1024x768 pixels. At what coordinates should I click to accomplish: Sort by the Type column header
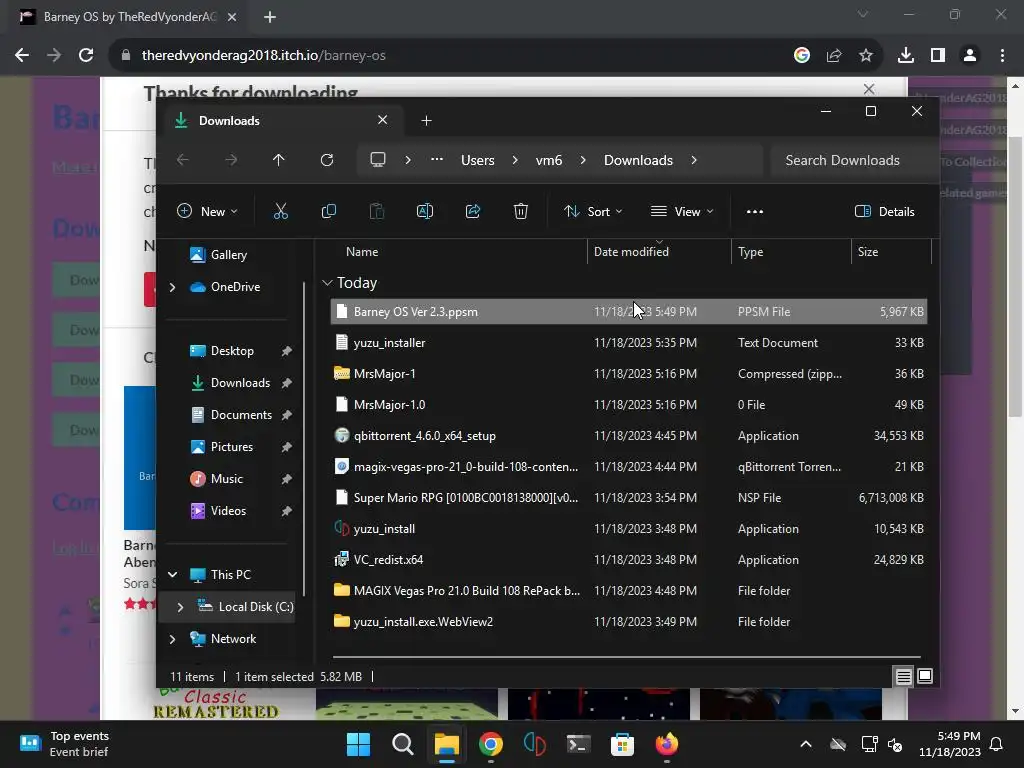(791, 251)
